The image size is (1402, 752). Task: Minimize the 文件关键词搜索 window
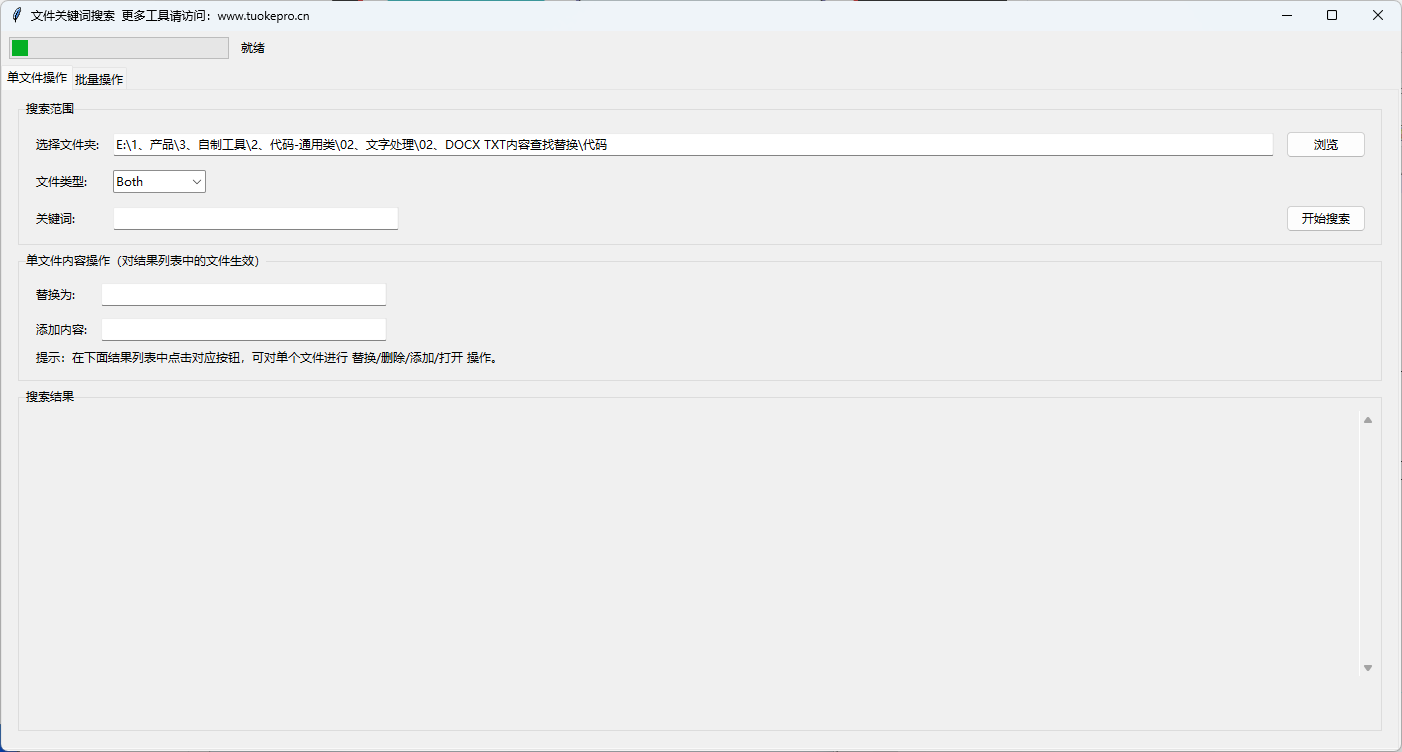1286,15
